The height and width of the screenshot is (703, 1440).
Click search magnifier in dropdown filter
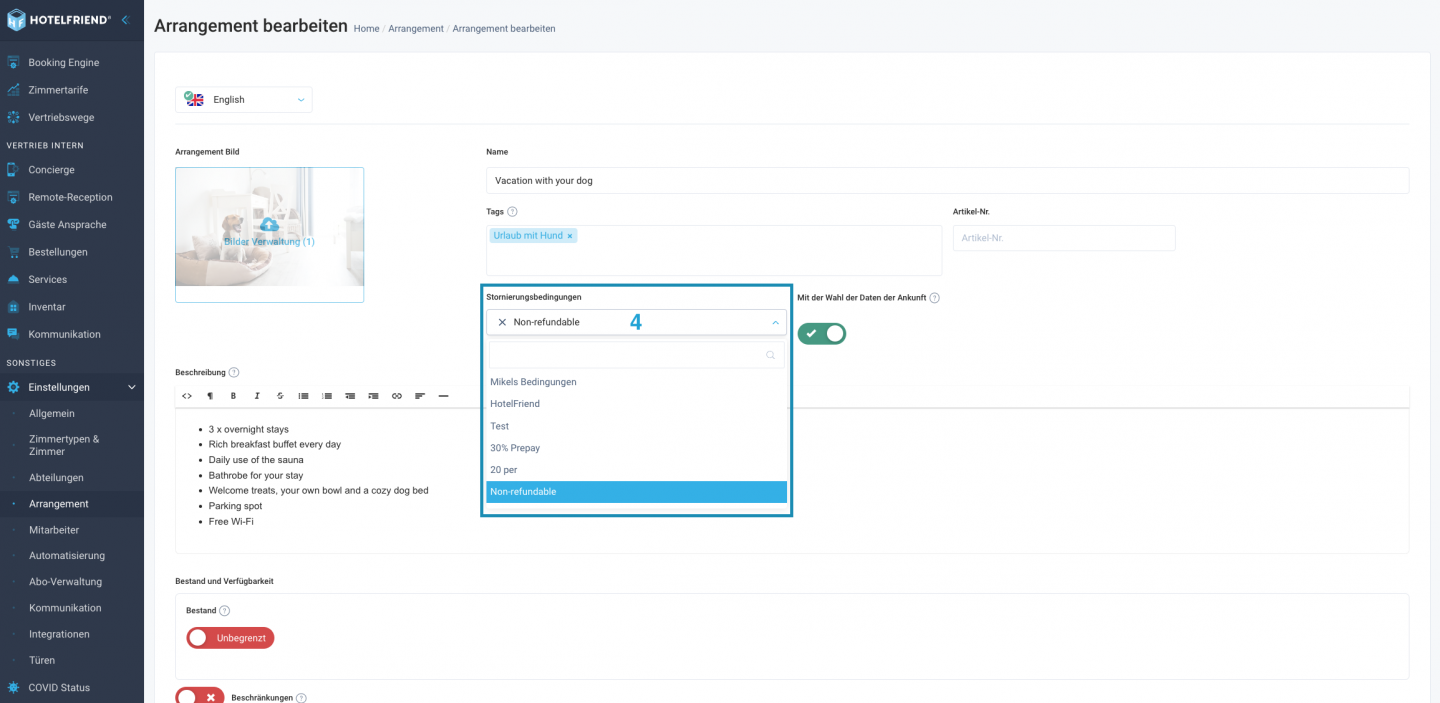(x=770, y=355)
